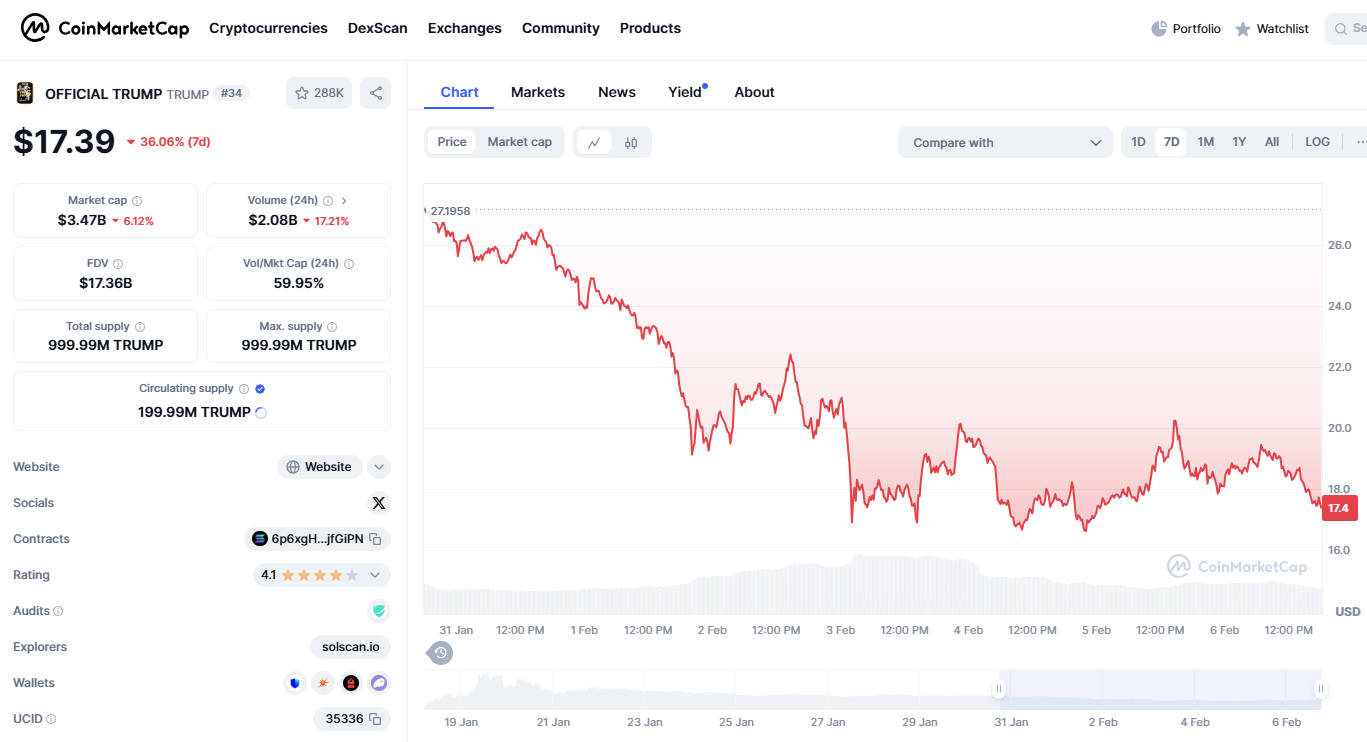Show FDV info tooltip icon

pos(118,264)
